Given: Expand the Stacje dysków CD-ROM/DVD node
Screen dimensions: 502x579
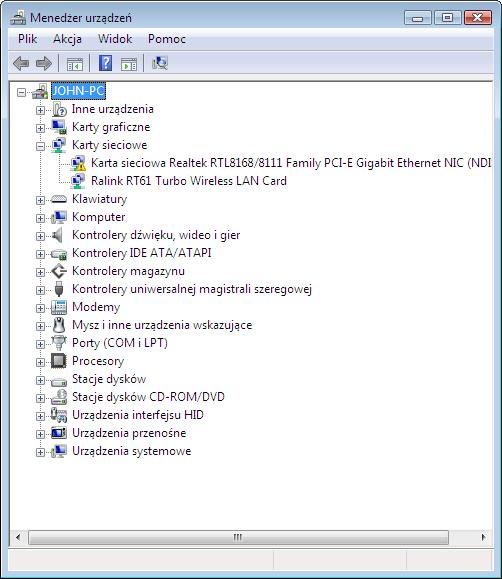Looking at the screenshot, I should tap(40, 398).
